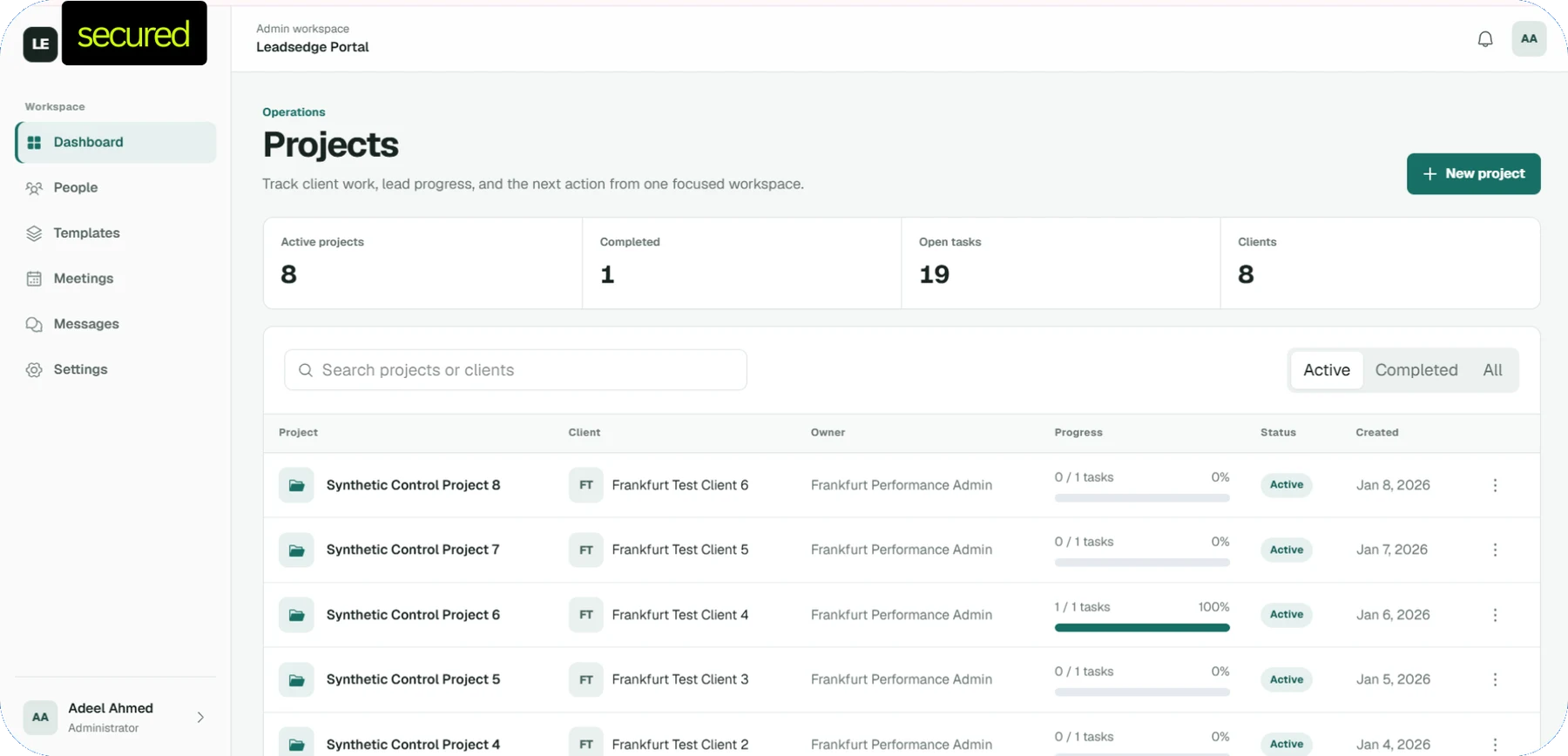Viewport: 1568px width, 756px height.
Task: Click 'Synthetic Control Project 5' project name
Action: click(413, 679)
